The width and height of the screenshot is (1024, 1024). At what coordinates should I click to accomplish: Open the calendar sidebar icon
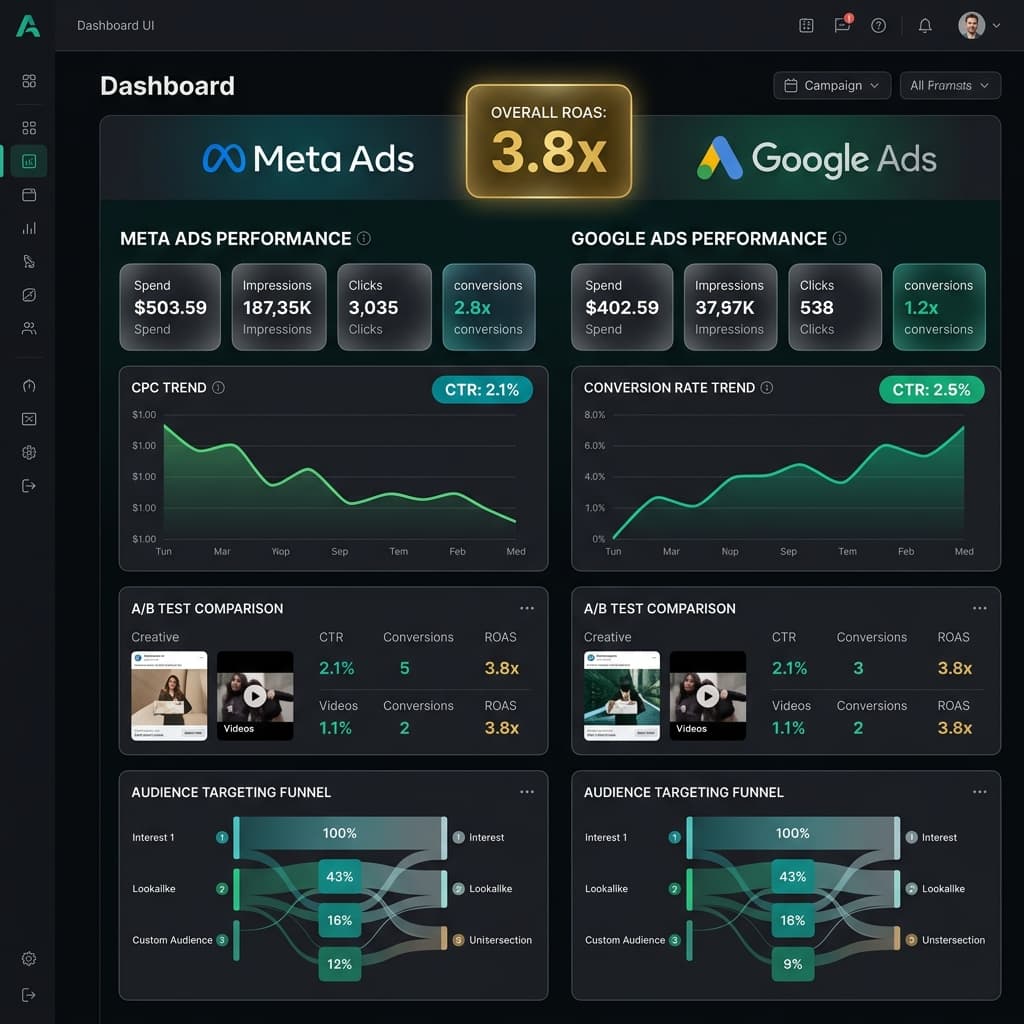pos(29,195)
